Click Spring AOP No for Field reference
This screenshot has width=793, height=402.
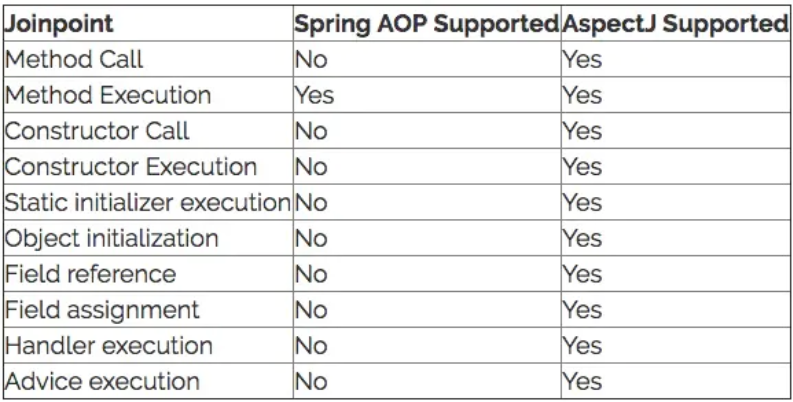(311, 274)
